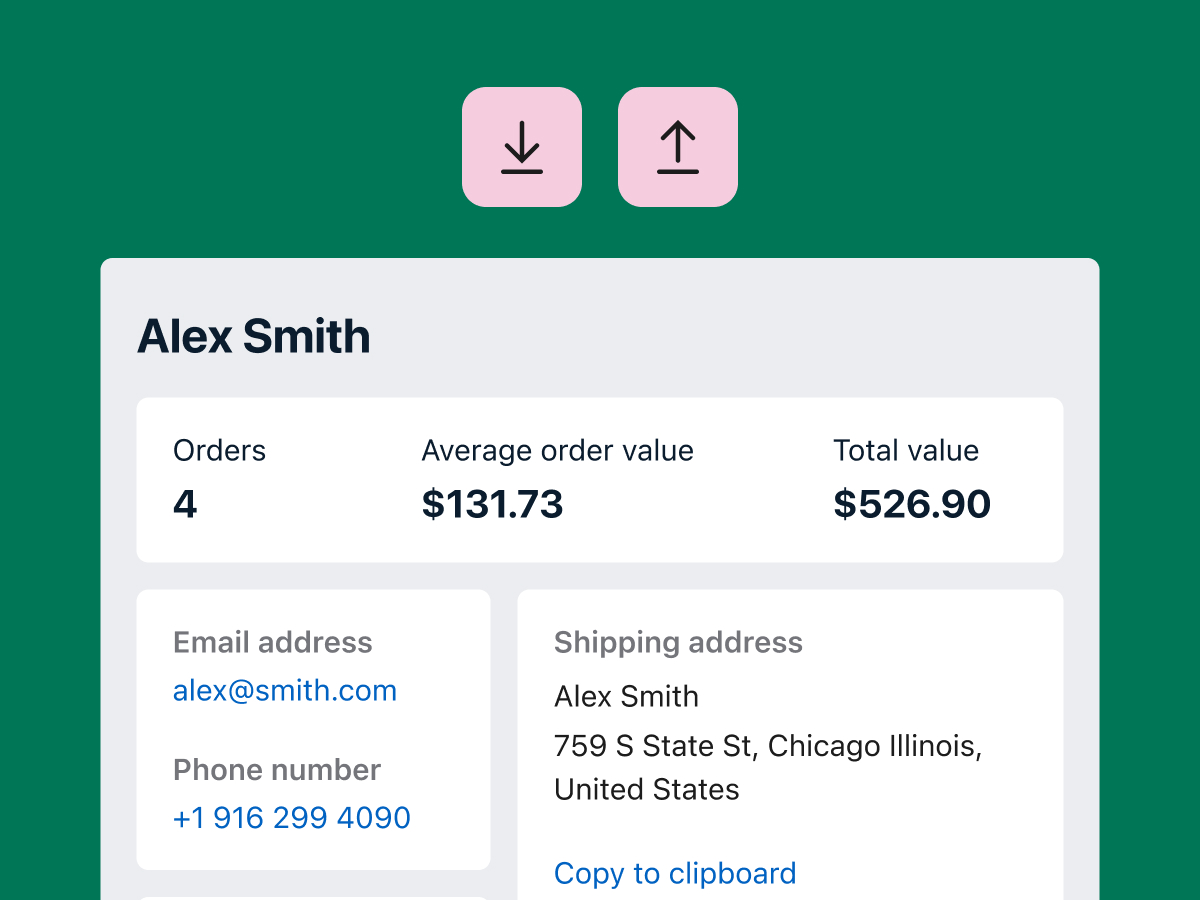Click the $526.90 total amount

[912, 504]
